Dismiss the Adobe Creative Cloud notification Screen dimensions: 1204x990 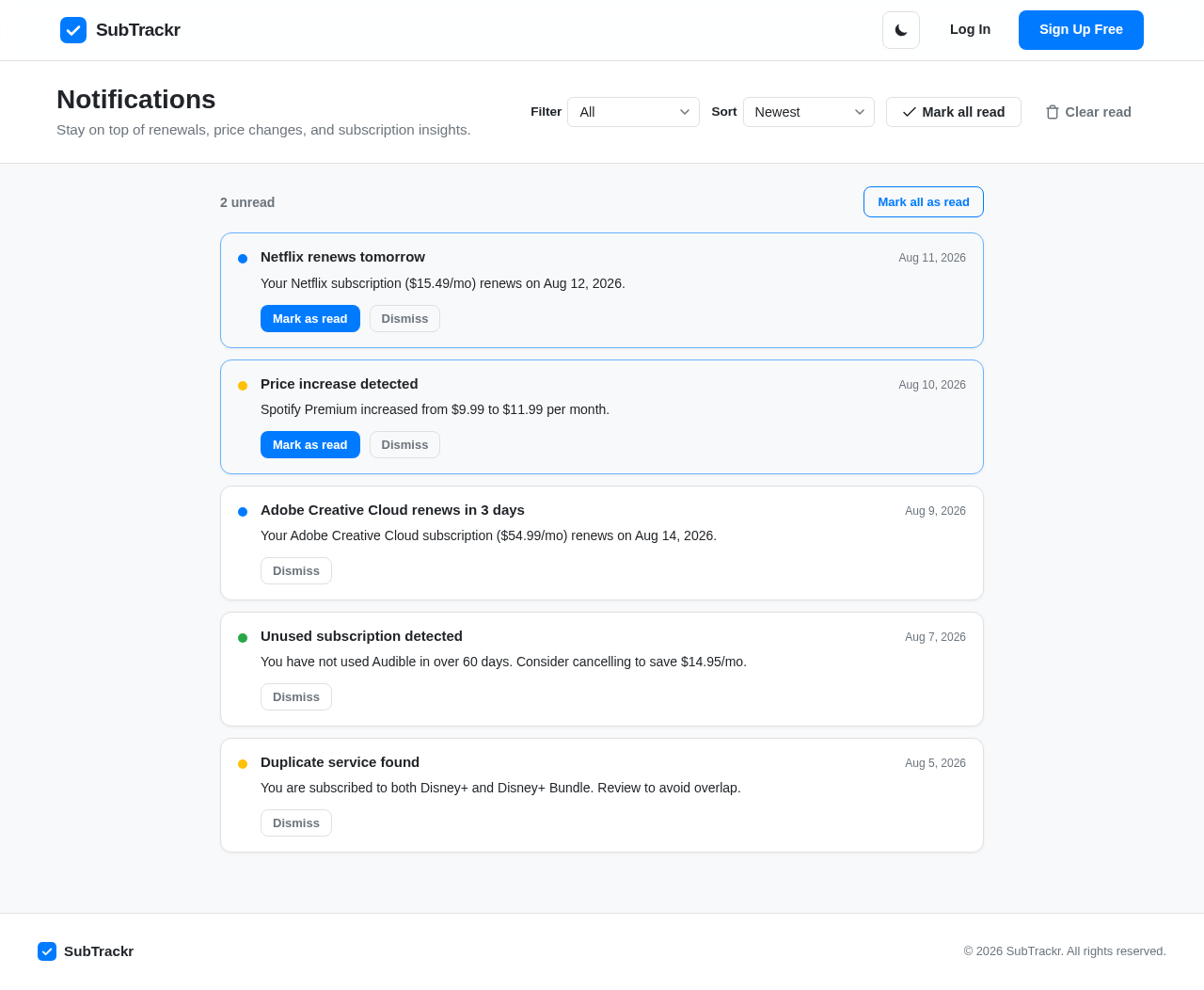pos(296,571)
